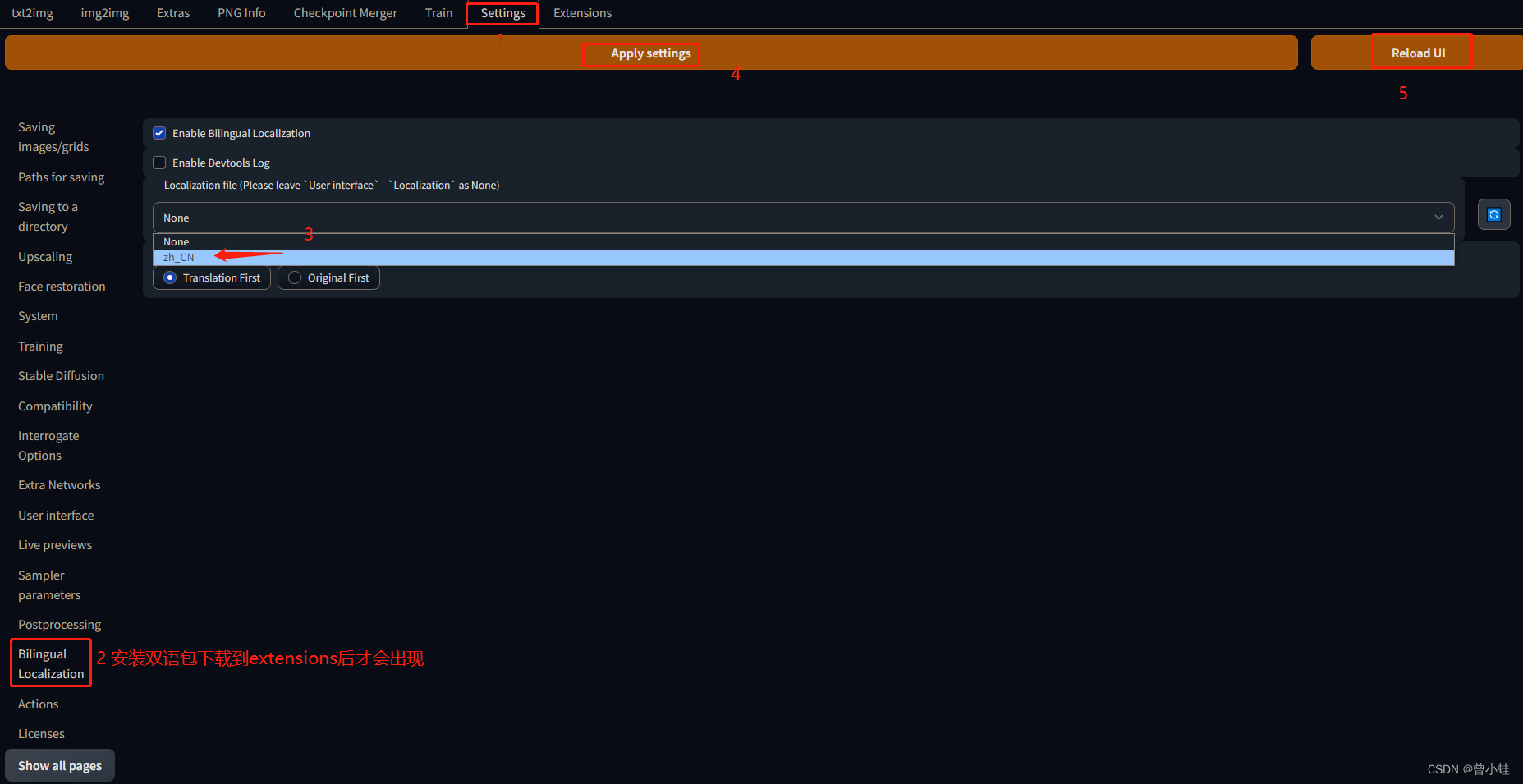Click Show all pages button
The height and width of the screenshot is (784, 1523).
tap(60, 765)
